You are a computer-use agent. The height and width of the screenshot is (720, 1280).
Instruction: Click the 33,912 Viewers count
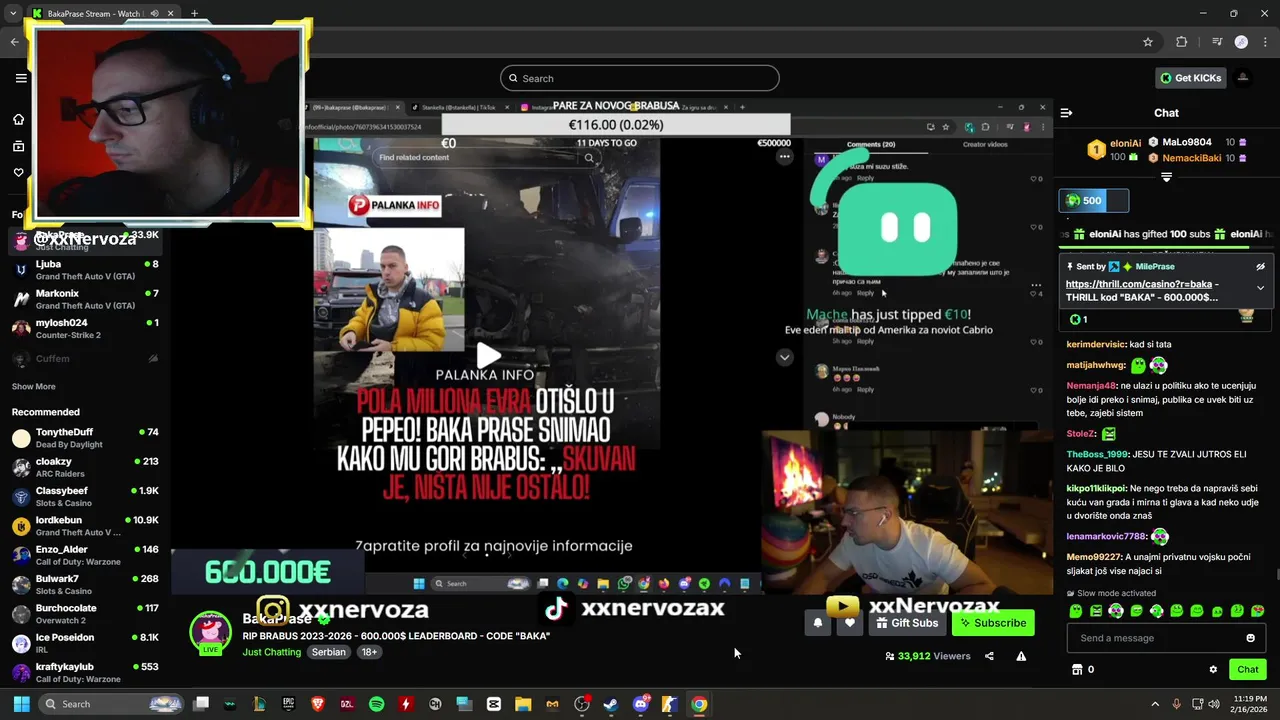pos(928,656)
